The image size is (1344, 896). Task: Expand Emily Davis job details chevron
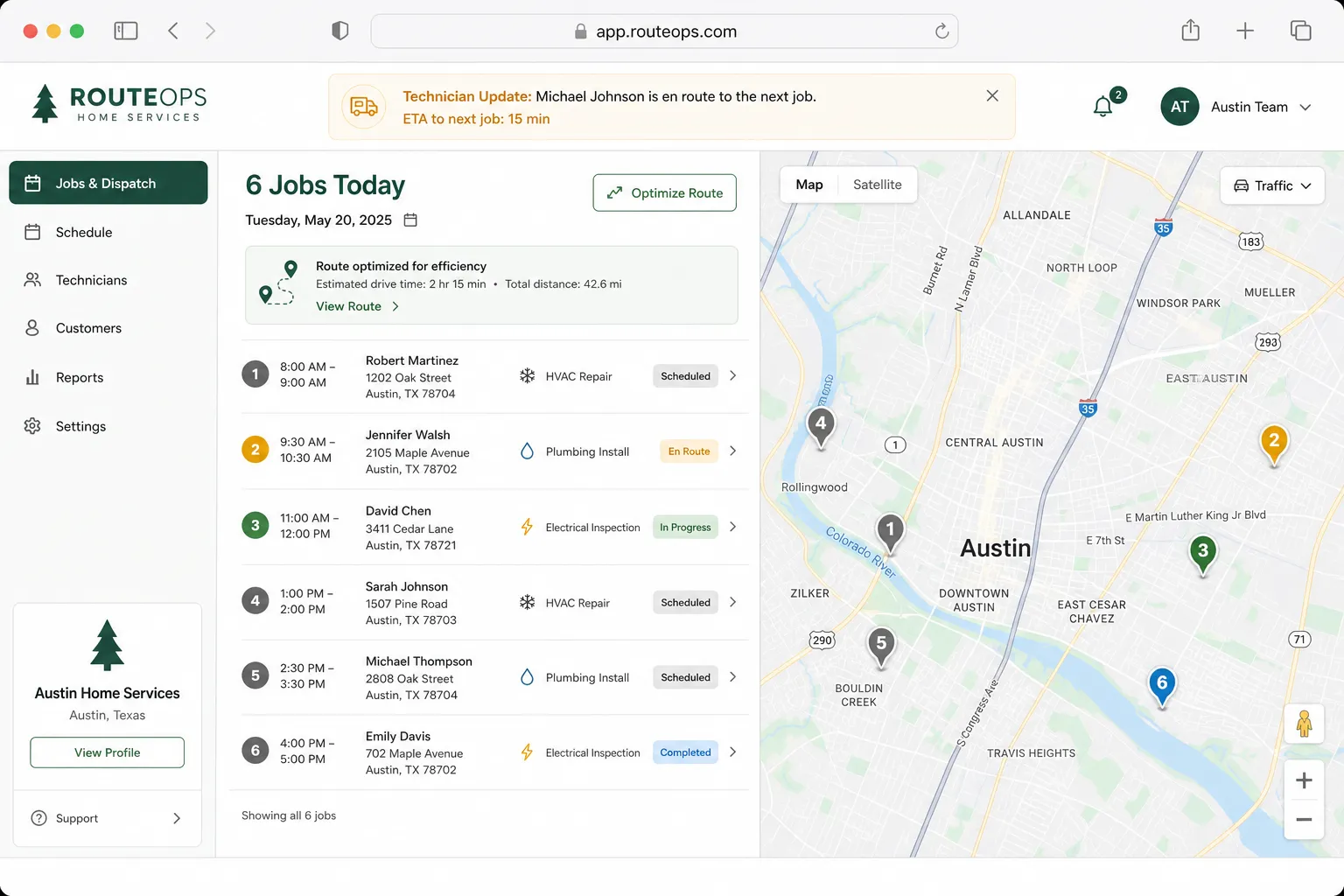733,752
